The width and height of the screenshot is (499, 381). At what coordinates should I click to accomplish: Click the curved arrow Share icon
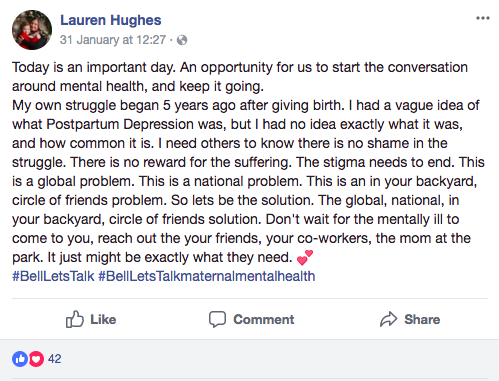click(388, 319)
